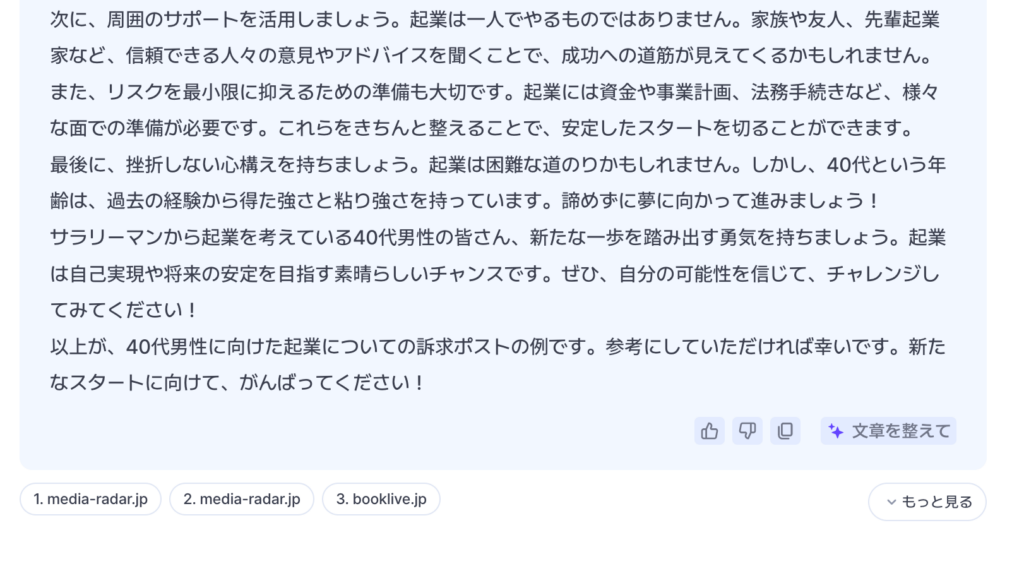Click the sparkle icon beside 文章を整えて
This screenshot has width=1024, height=566.
click(x=836, y=431)
